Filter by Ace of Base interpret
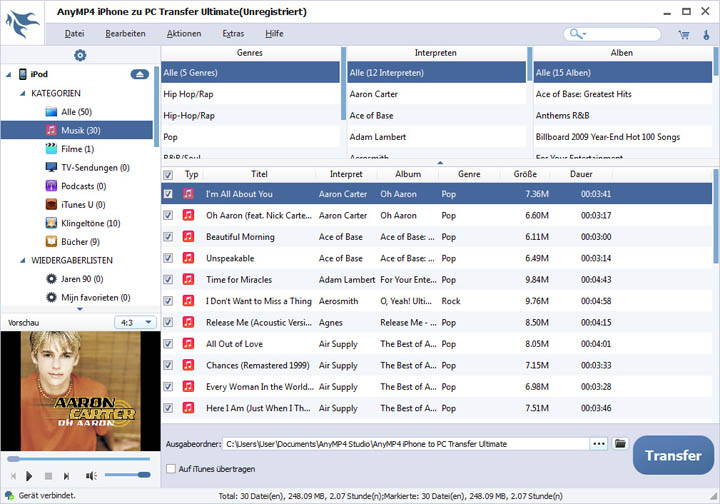 [436, 116]
